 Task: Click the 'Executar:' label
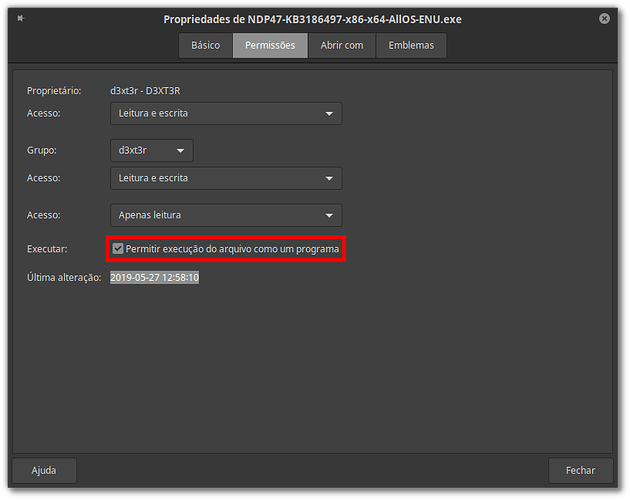click(47, 248)
